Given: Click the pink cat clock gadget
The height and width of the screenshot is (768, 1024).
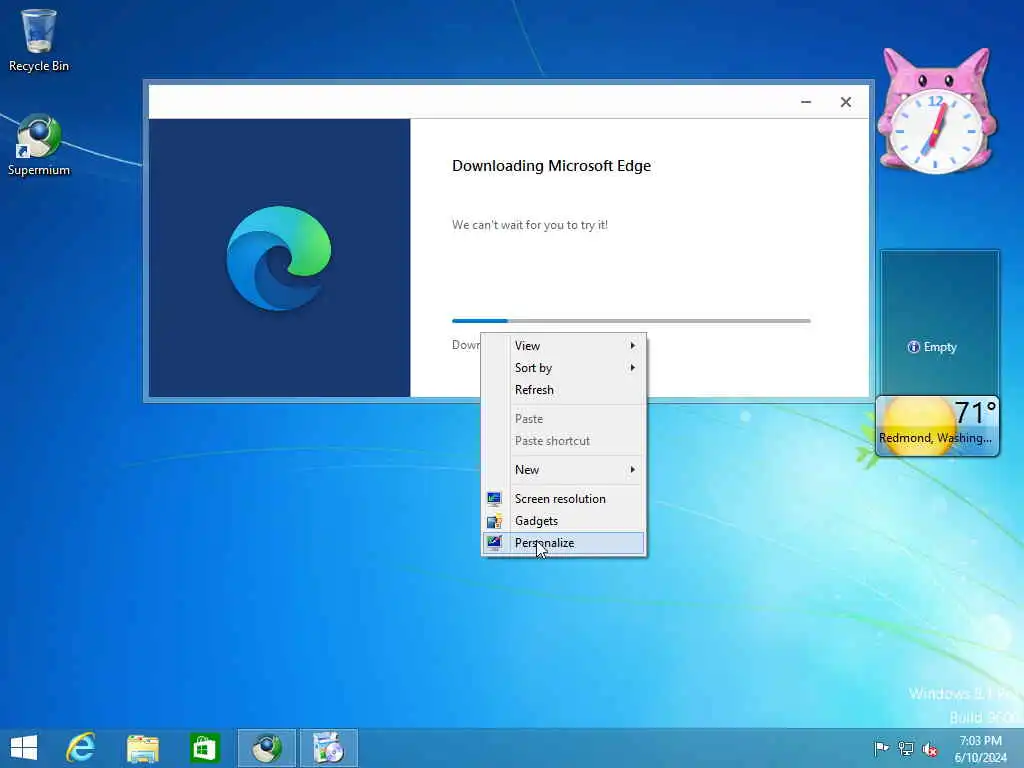Looking at the screenshot, I should click(936, 111).
